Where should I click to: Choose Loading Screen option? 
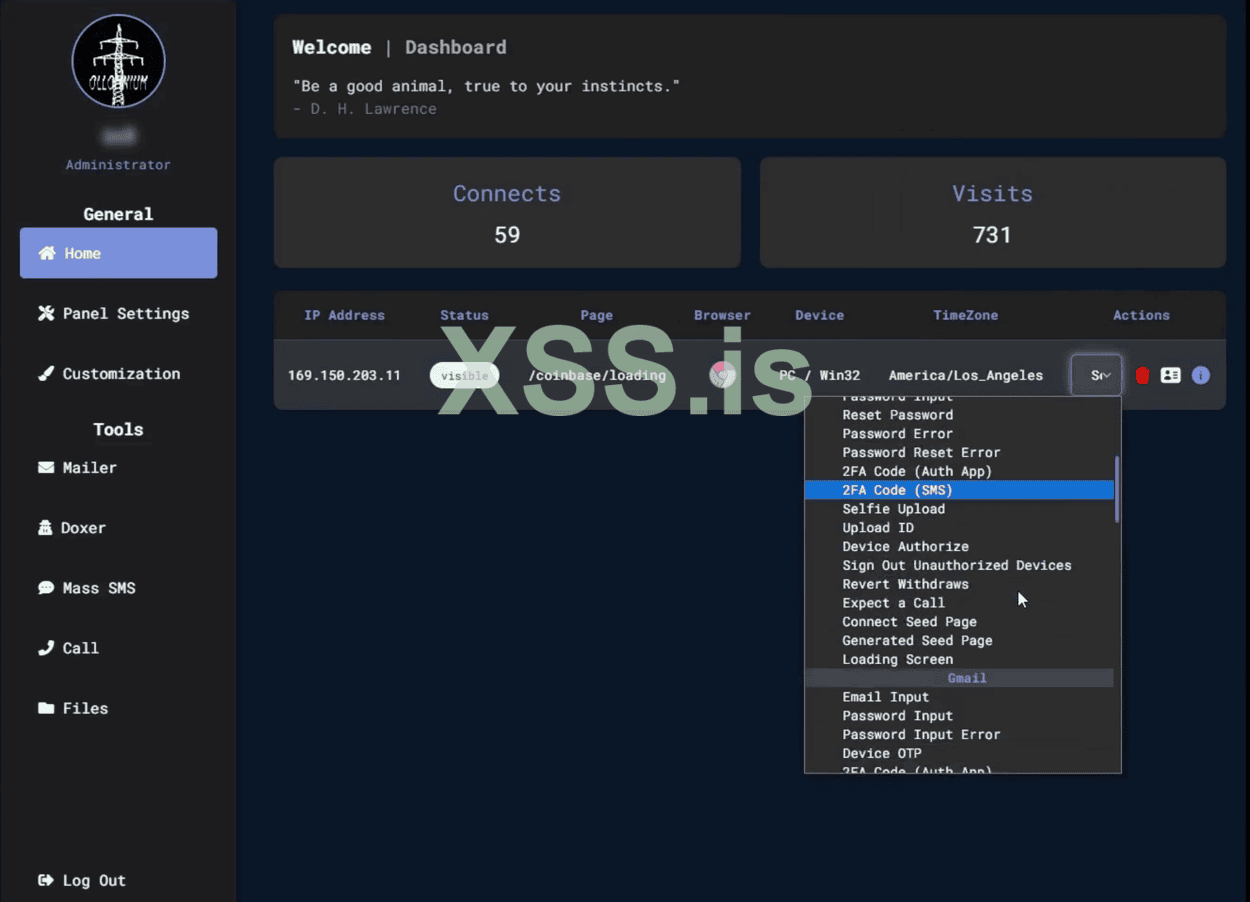(x=897, y=659)
